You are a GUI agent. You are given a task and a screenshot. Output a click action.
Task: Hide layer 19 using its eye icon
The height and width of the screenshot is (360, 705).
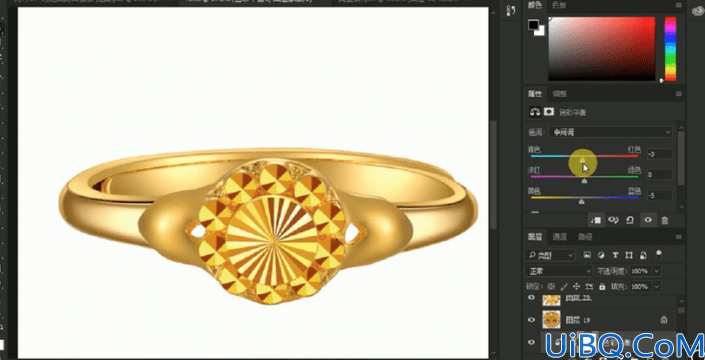coord(531,320)
